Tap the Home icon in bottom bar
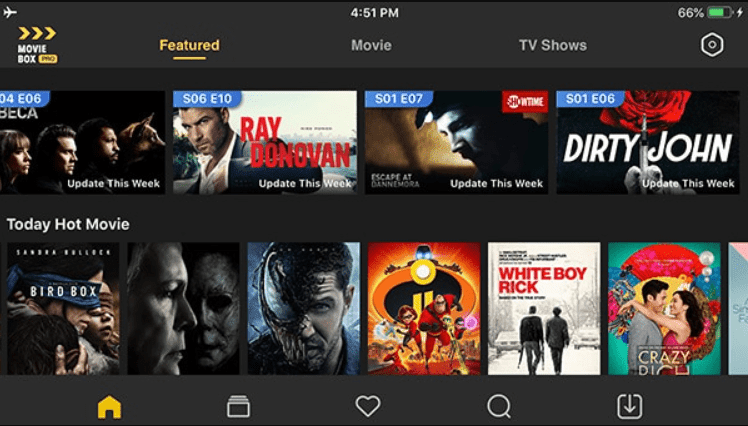Screen dimensions: 748x426 tap(109, 407)
